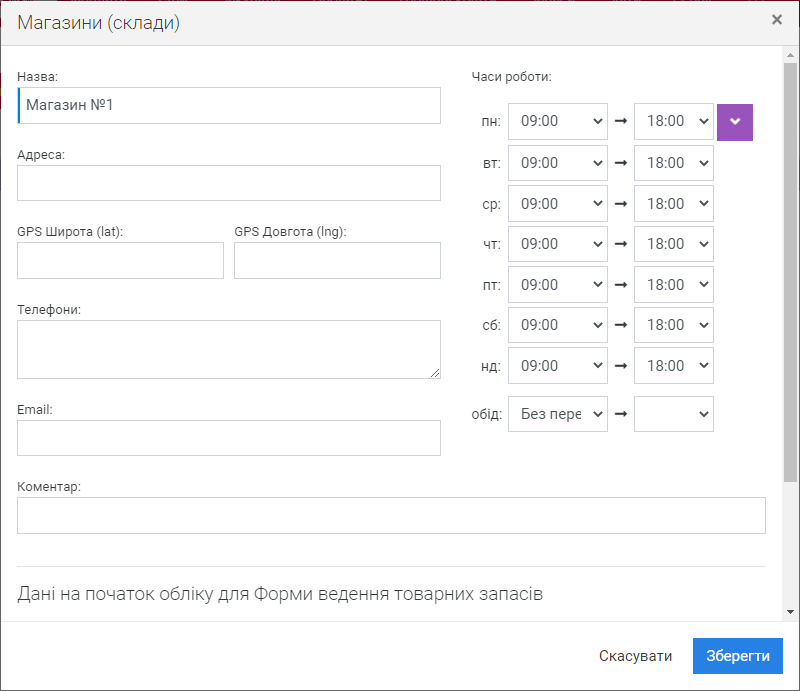Close the Магазини (склади) dialog with X

pyautogui.click(x=777, y=19)
